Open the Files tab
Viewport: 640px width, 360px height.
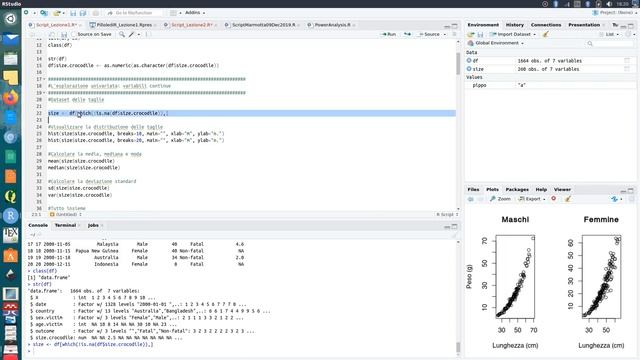point(473,189)
